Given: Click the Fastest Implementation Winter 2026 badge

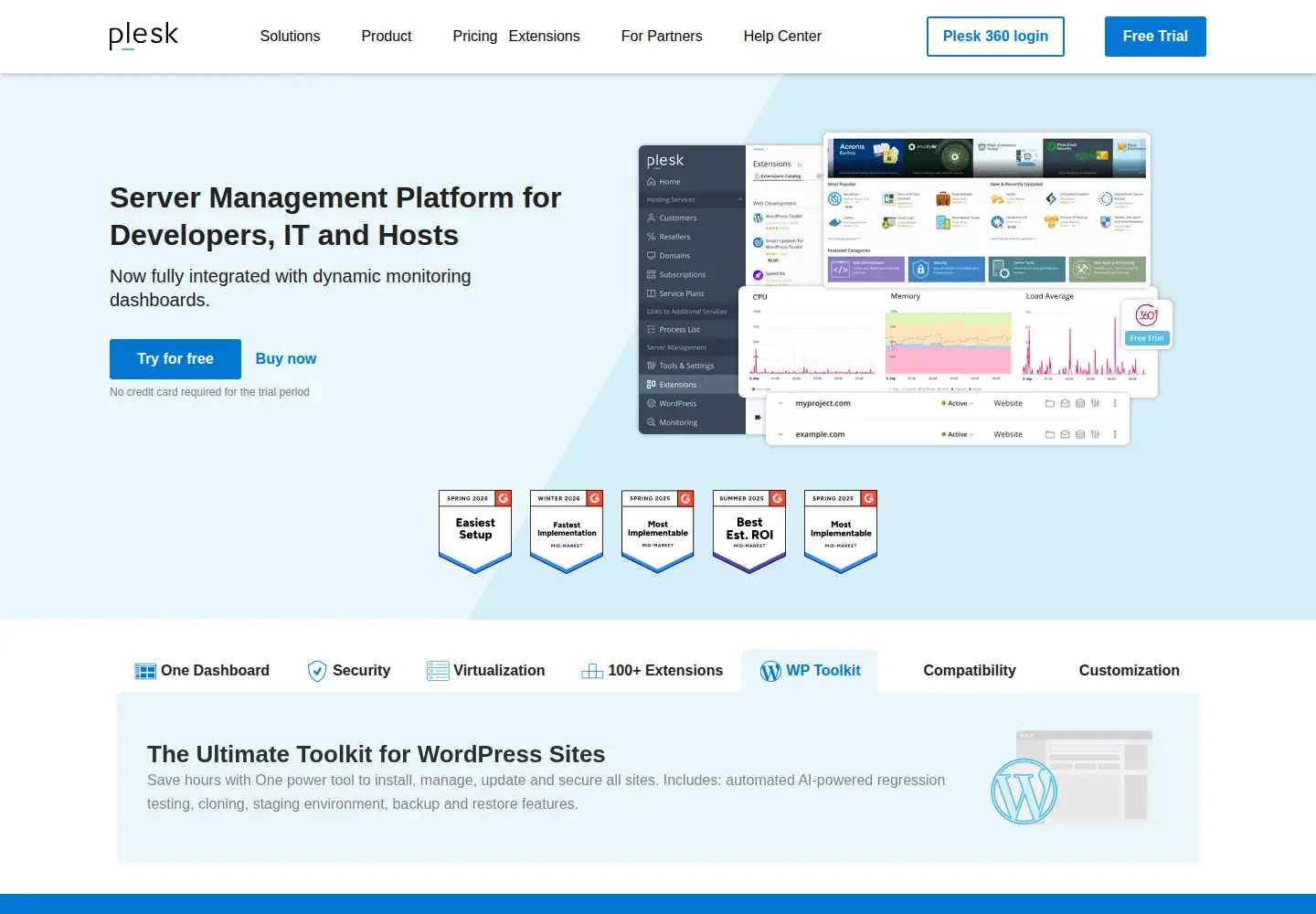Looking at the screenshot, I should tap(567, 531).
